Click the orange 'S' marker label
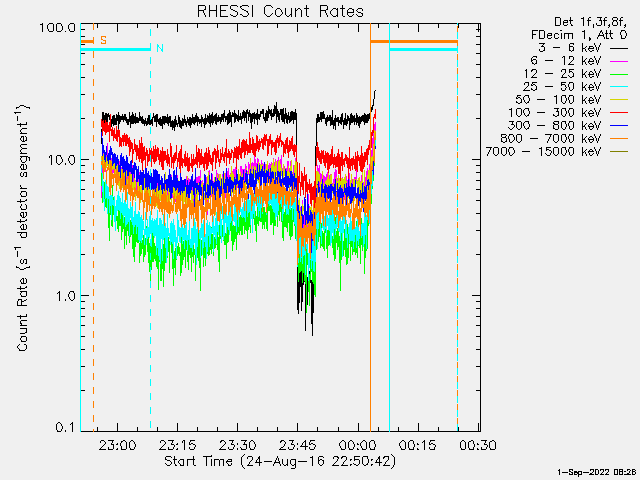The image size is (640, 480). click(103, 40)
